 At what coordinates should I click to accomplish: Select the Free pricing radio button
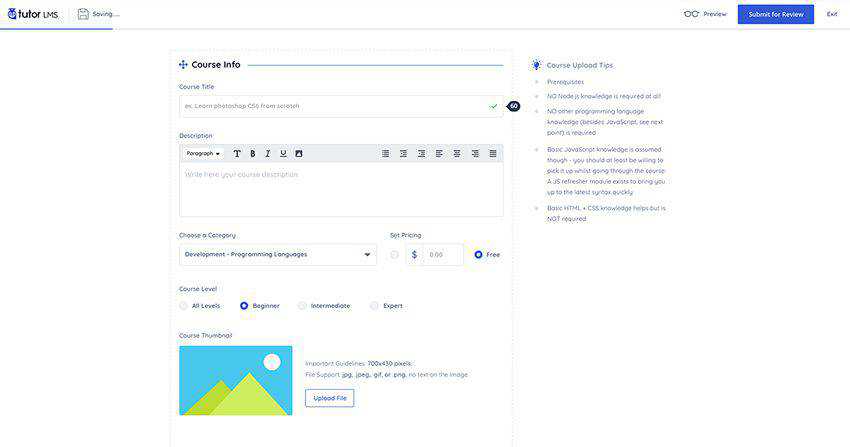[478, 254]
